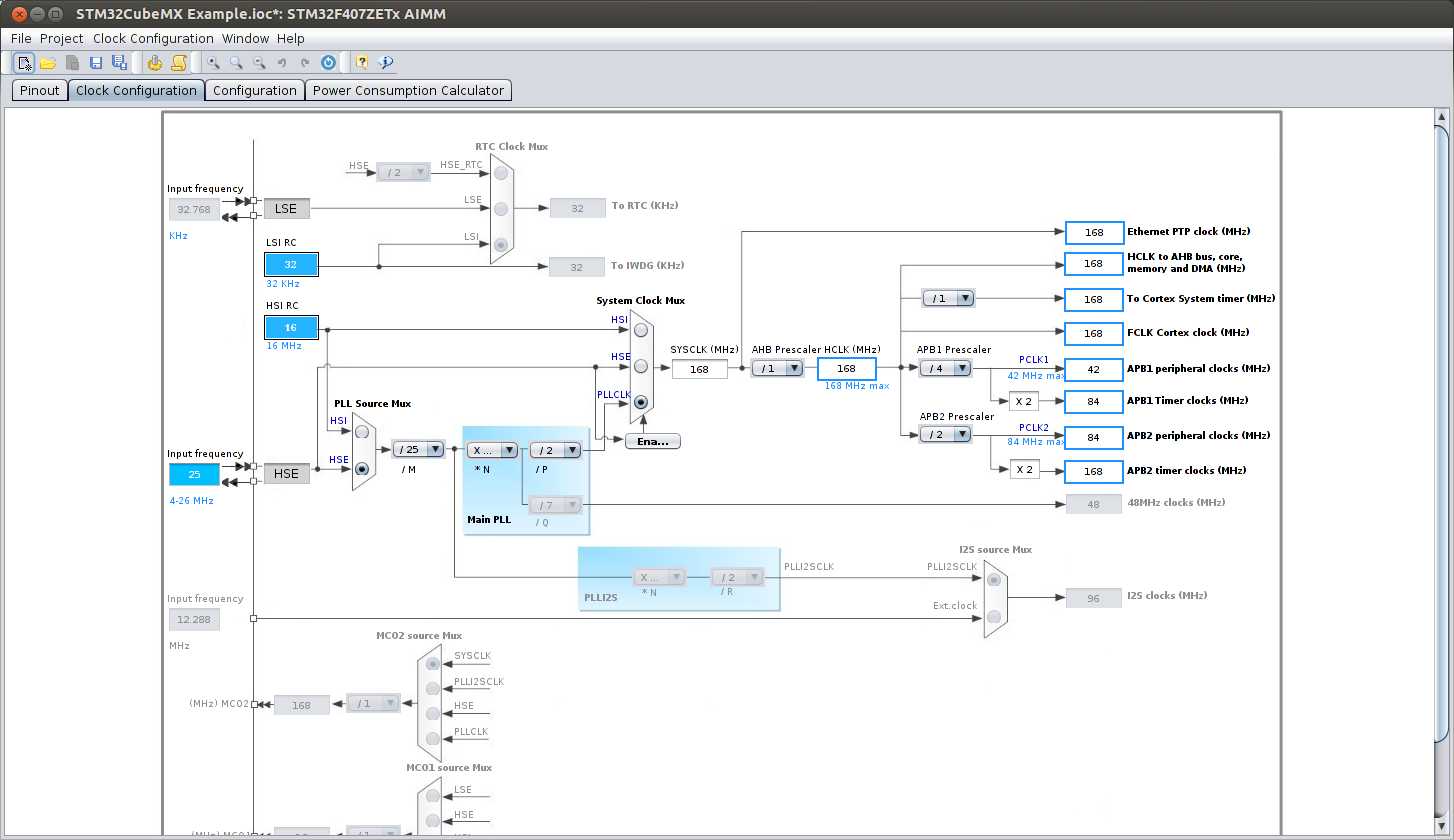Image resolution: width=1454 pixels, height=840 pixels.
Task: Open the Help menu
Action: pos(291,38)
